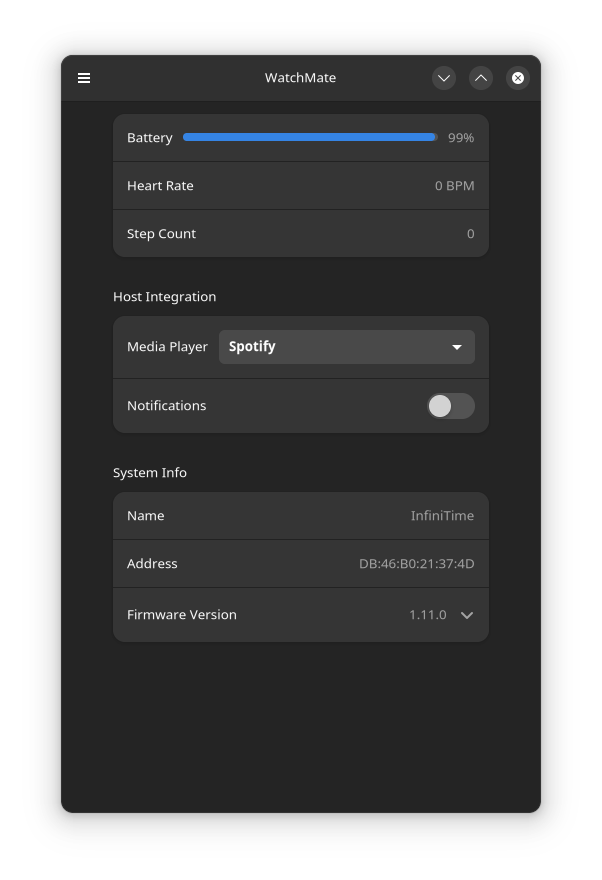
Task: Open the Media Player Spotify dropdown
Action: tap(346, 347)
